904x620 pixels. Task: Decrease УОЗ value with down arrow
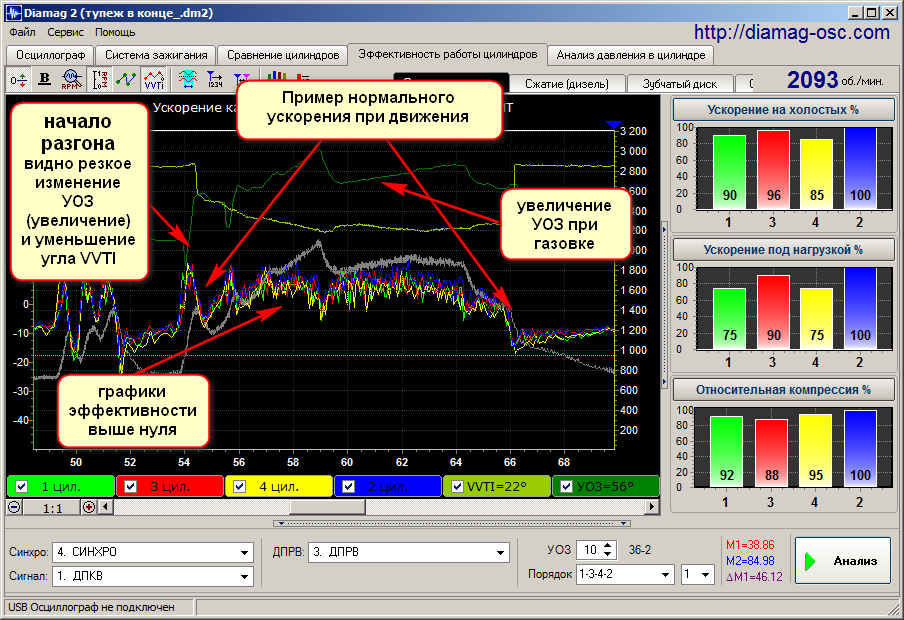608,554
